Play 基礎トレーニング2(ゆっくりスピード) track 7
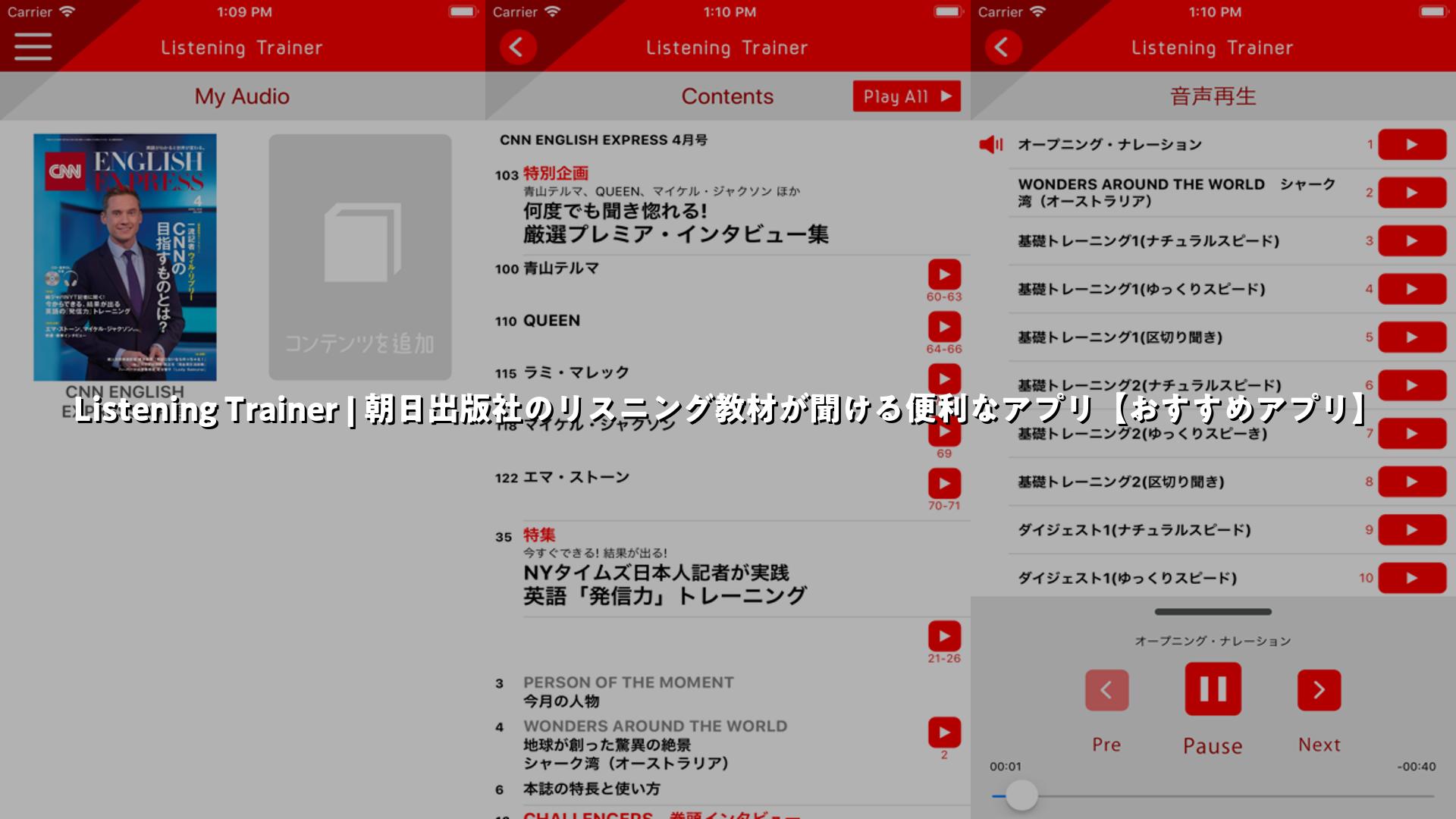Screen dimensions: 1456x819 click(x=1412, y=434)
